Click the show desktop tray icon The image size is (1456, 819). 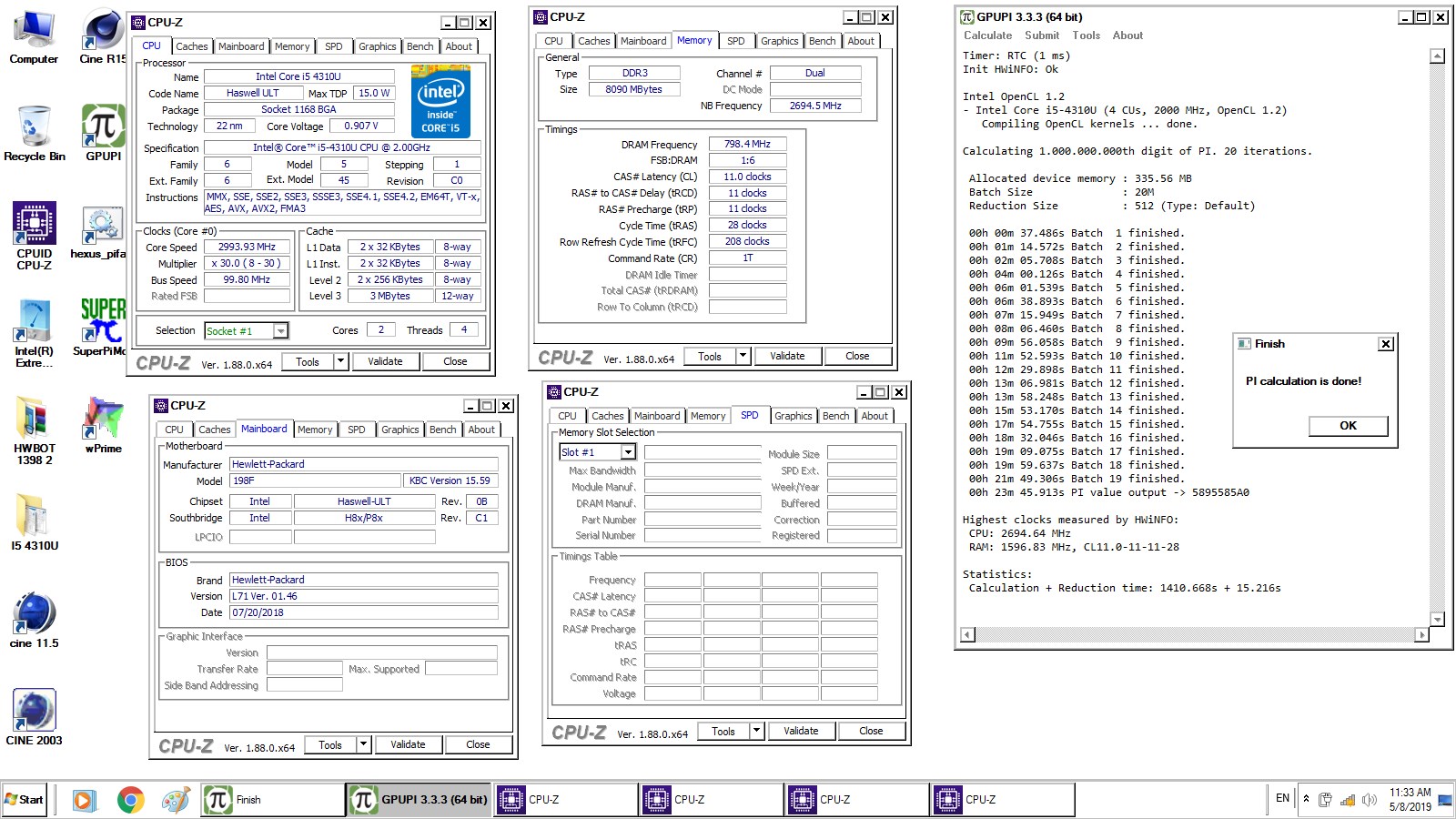coord(1445,800)
